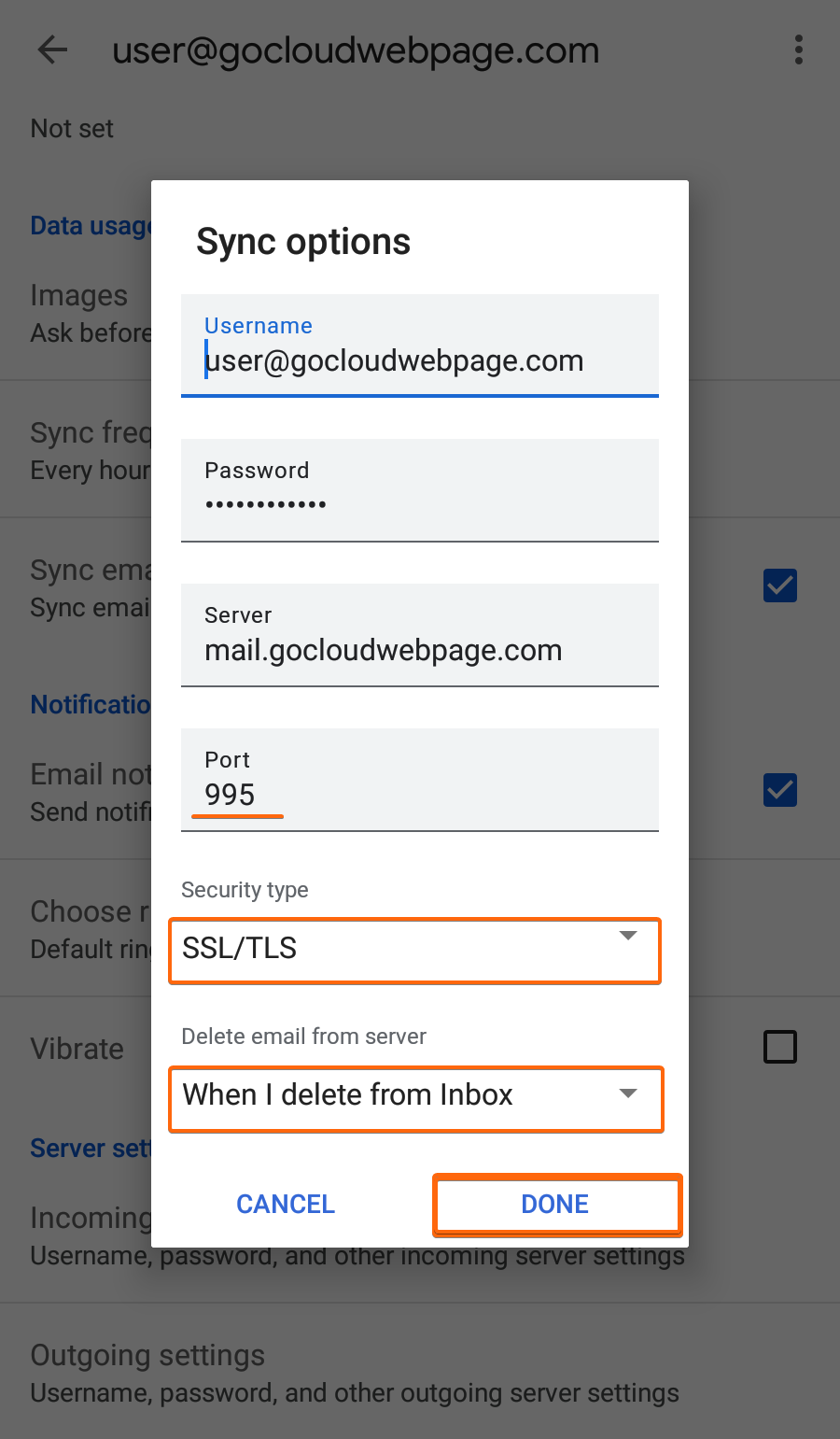Edit the Port field showing 995
This screenshot has width=840, height=1439.
pos(420,780)
